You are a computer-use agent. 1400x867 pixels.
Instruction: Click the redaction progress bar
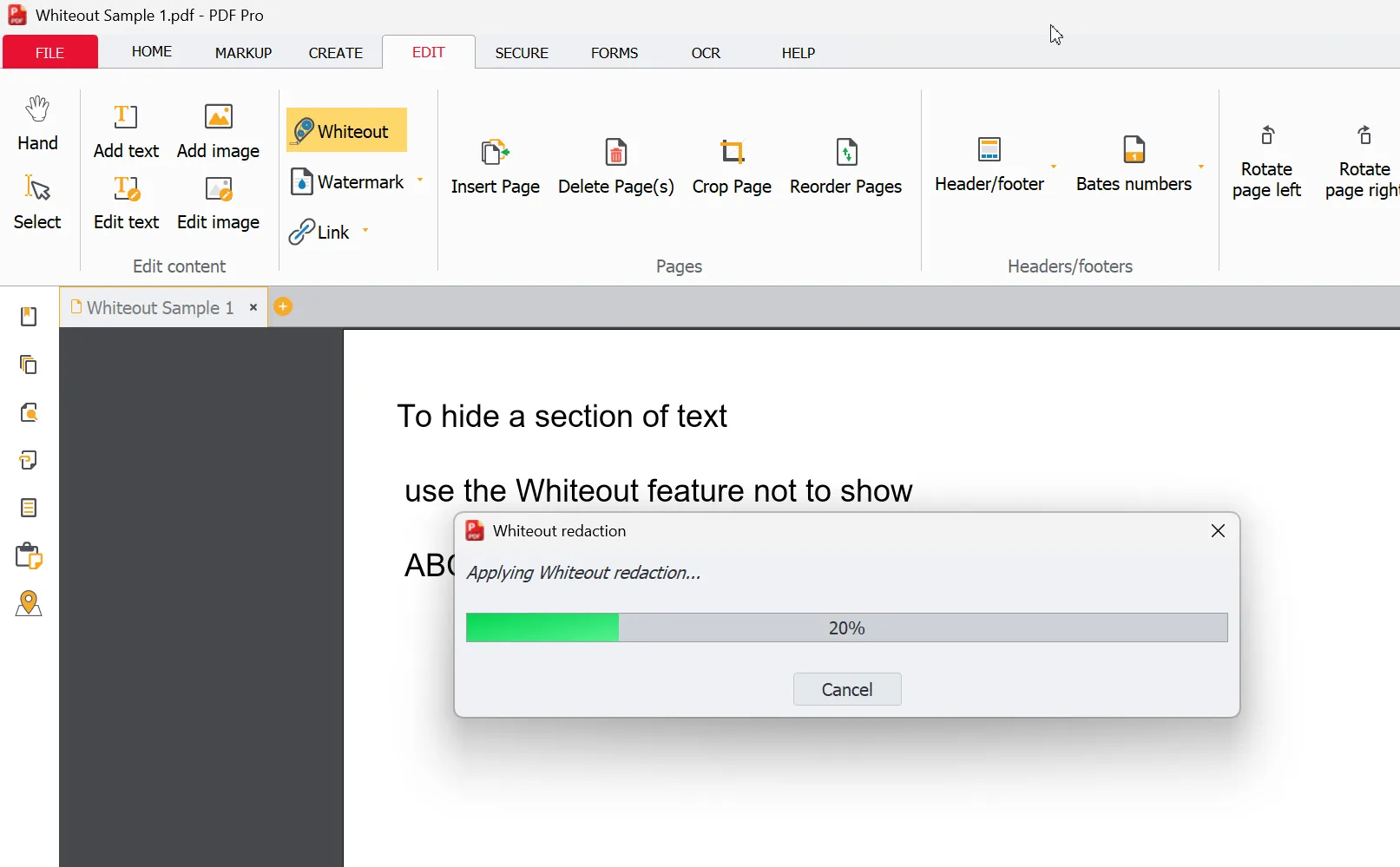tap(847, 627)
